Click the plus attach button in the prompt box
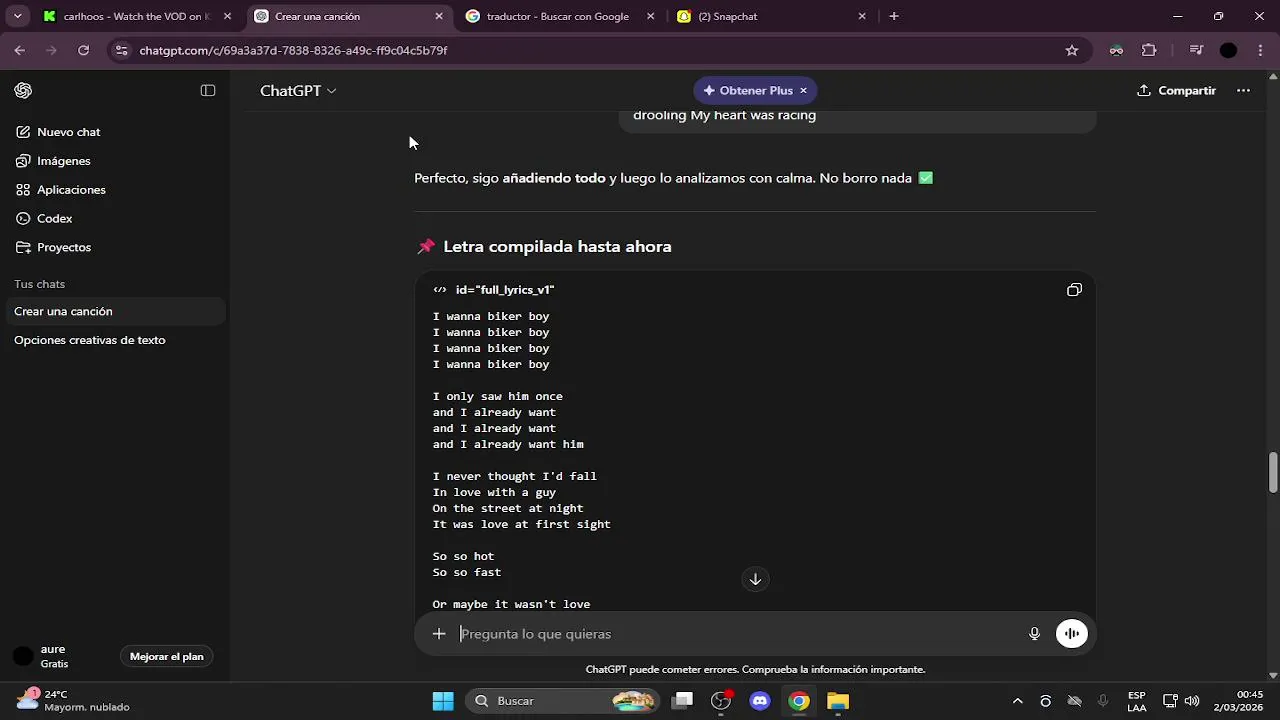 [439, 634]
